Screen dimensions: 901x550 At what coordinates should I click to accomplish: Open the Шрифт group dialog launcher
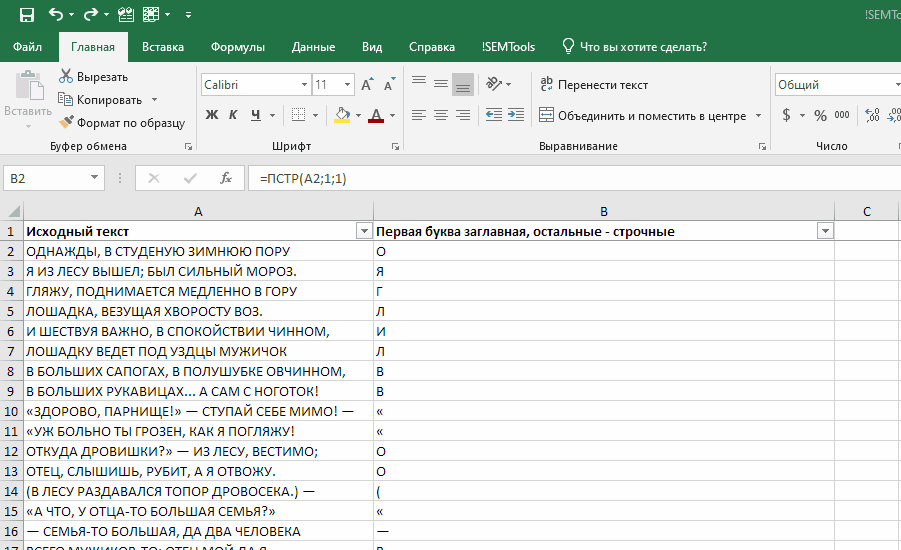(x=395, y=147)
